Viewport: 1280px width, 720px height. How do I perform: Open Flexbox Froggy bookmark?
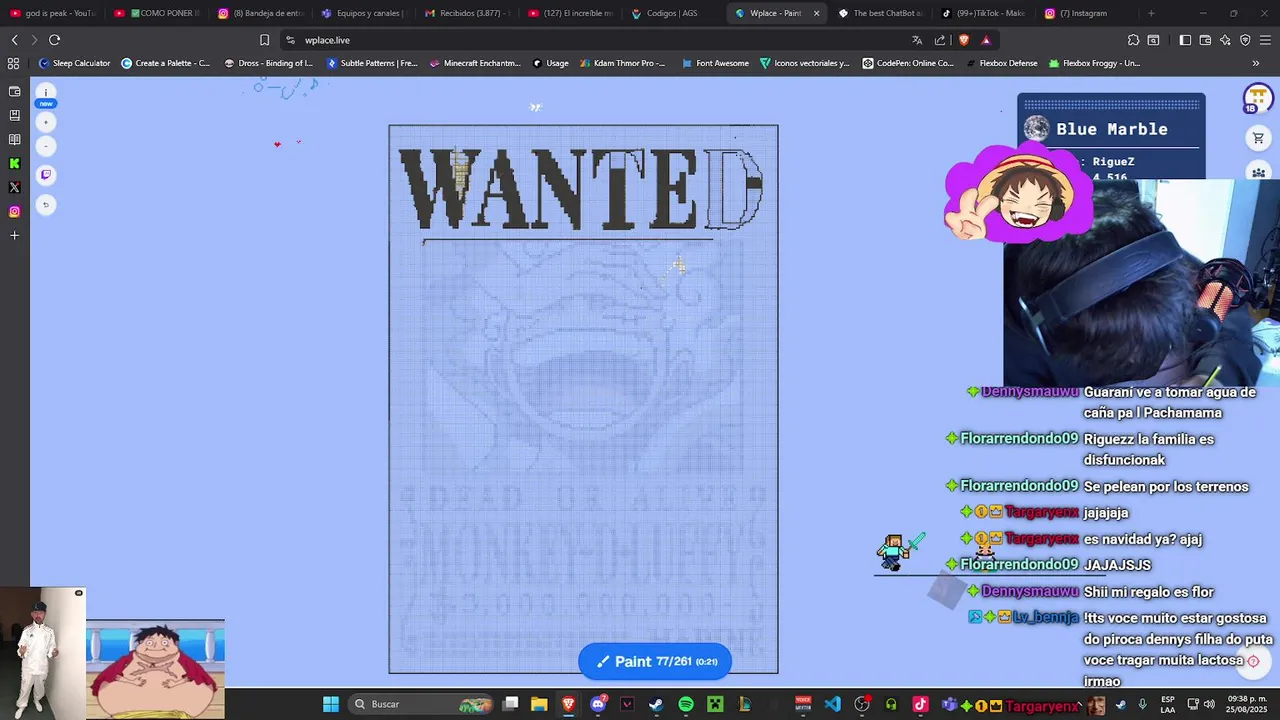pyautogui.click(x=1094, y=63)
